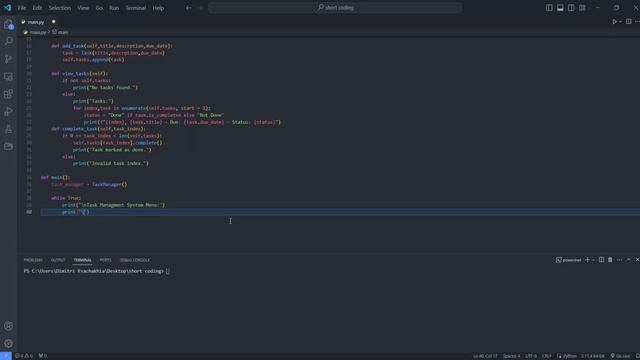Image resolution: width=640 pixels, height=360 pixels.
Task: Go to line via Ln, Col indicator
Action: (485, 356)
